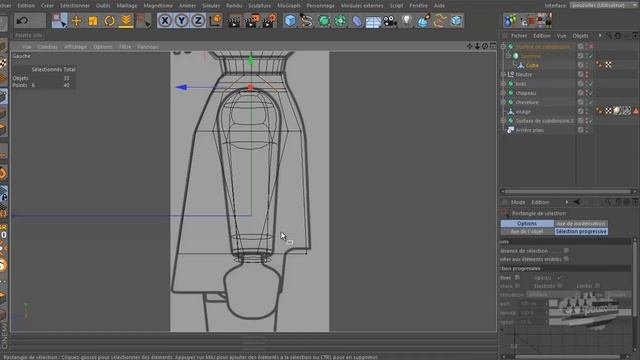The height and width of the screenshot is (360, 640).
Task: Select the spline pen icon
Action: tap(307, 20)
